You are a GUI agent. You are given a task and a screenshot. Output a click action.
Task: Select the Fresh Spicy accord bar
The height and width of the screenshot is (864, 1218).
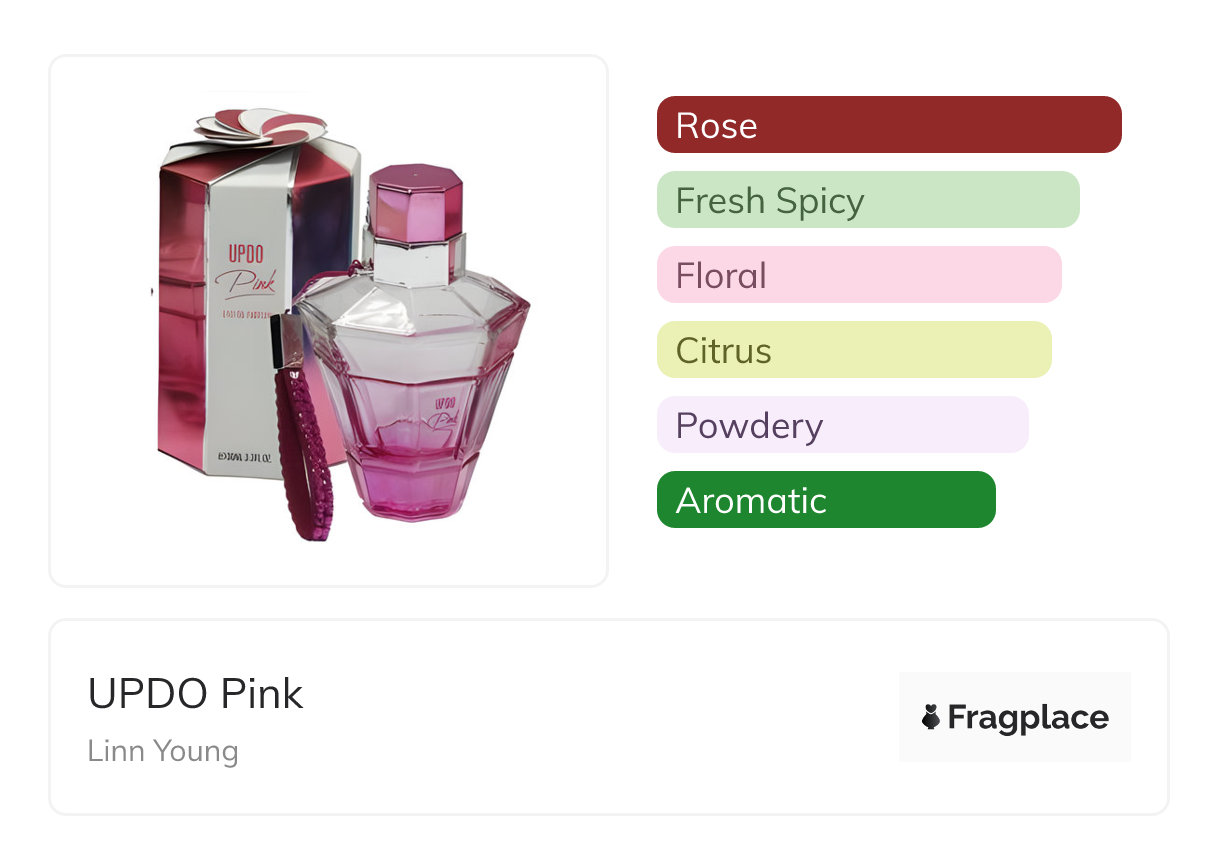point(867,200)
